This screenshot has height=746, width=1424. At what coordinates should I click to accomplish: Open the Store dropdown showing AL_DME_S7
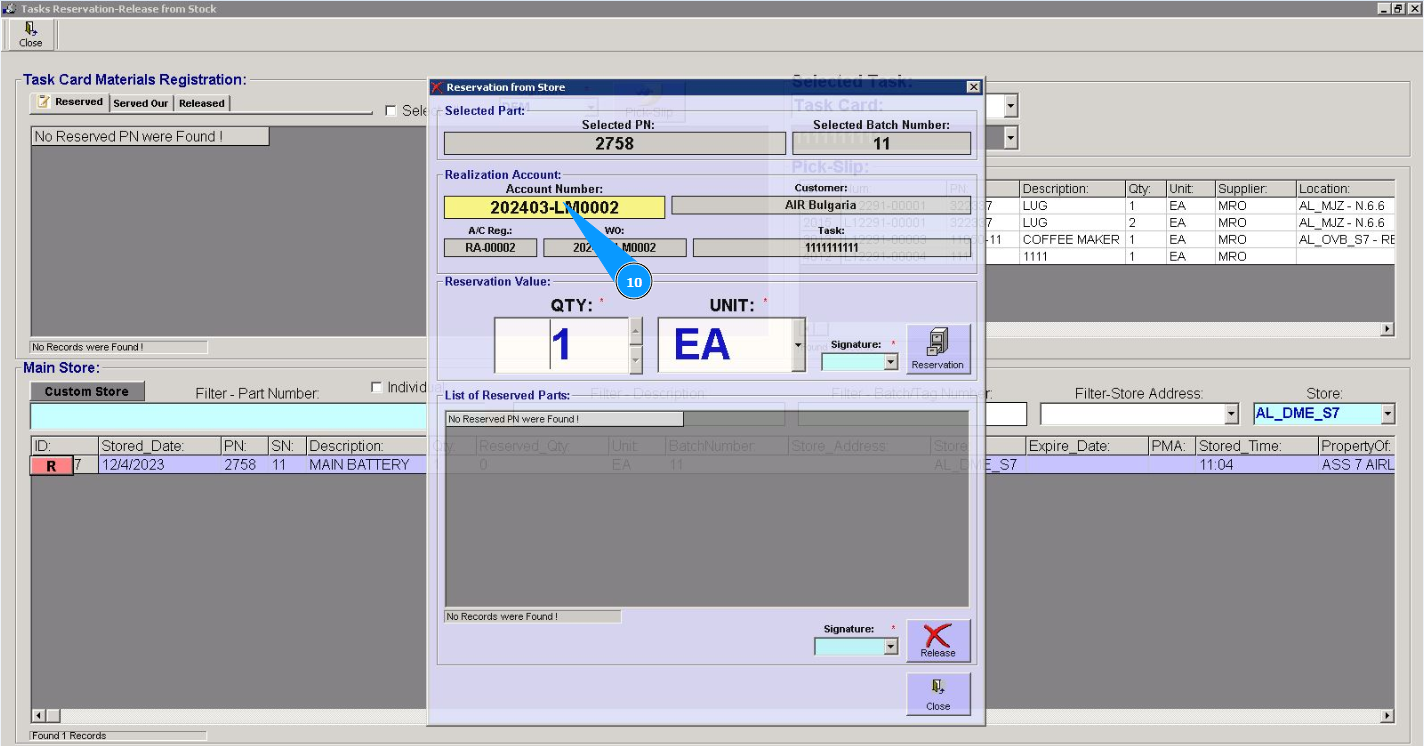[1387, 414]
